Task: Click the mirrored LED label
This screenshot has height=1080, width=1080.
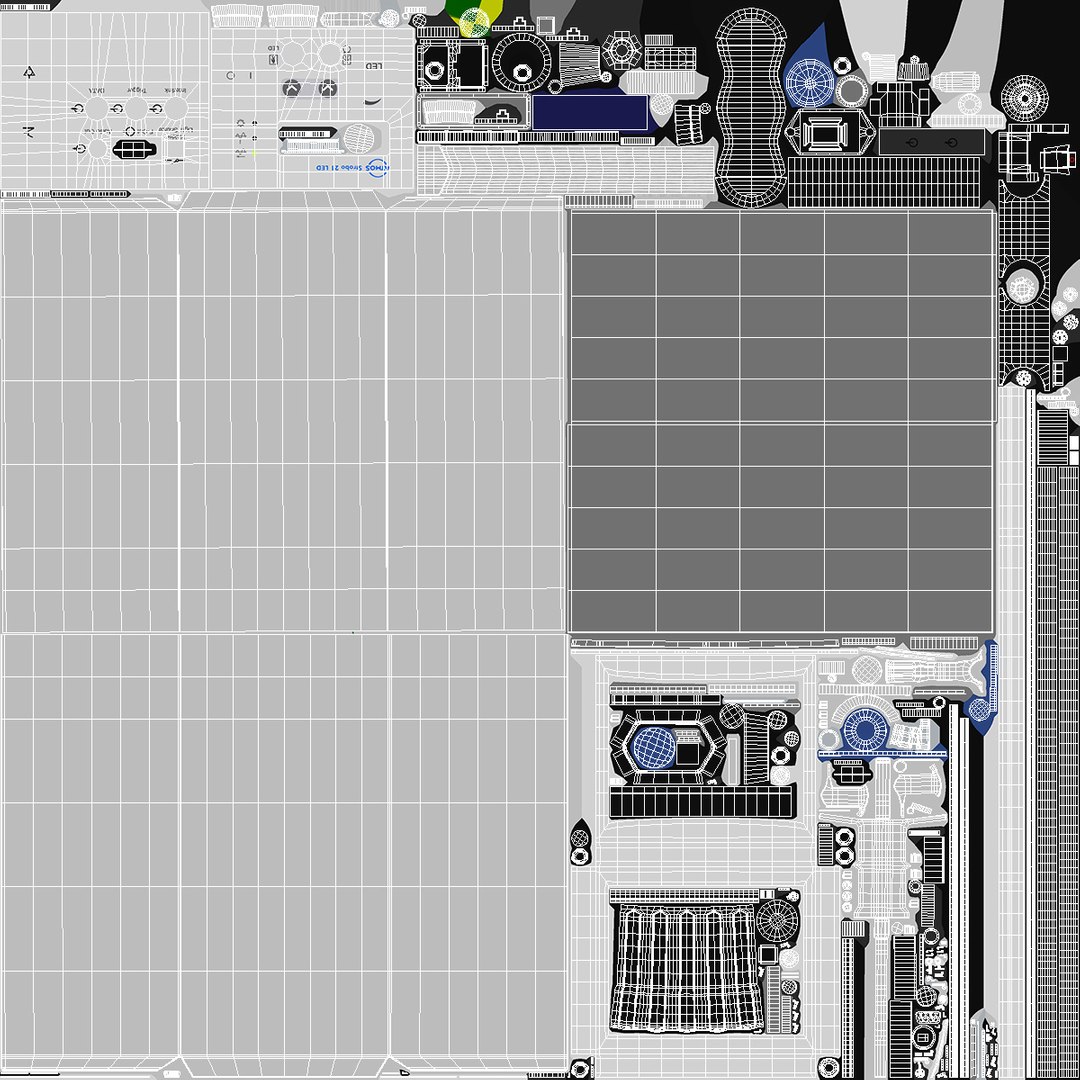Action: (373, 66)
